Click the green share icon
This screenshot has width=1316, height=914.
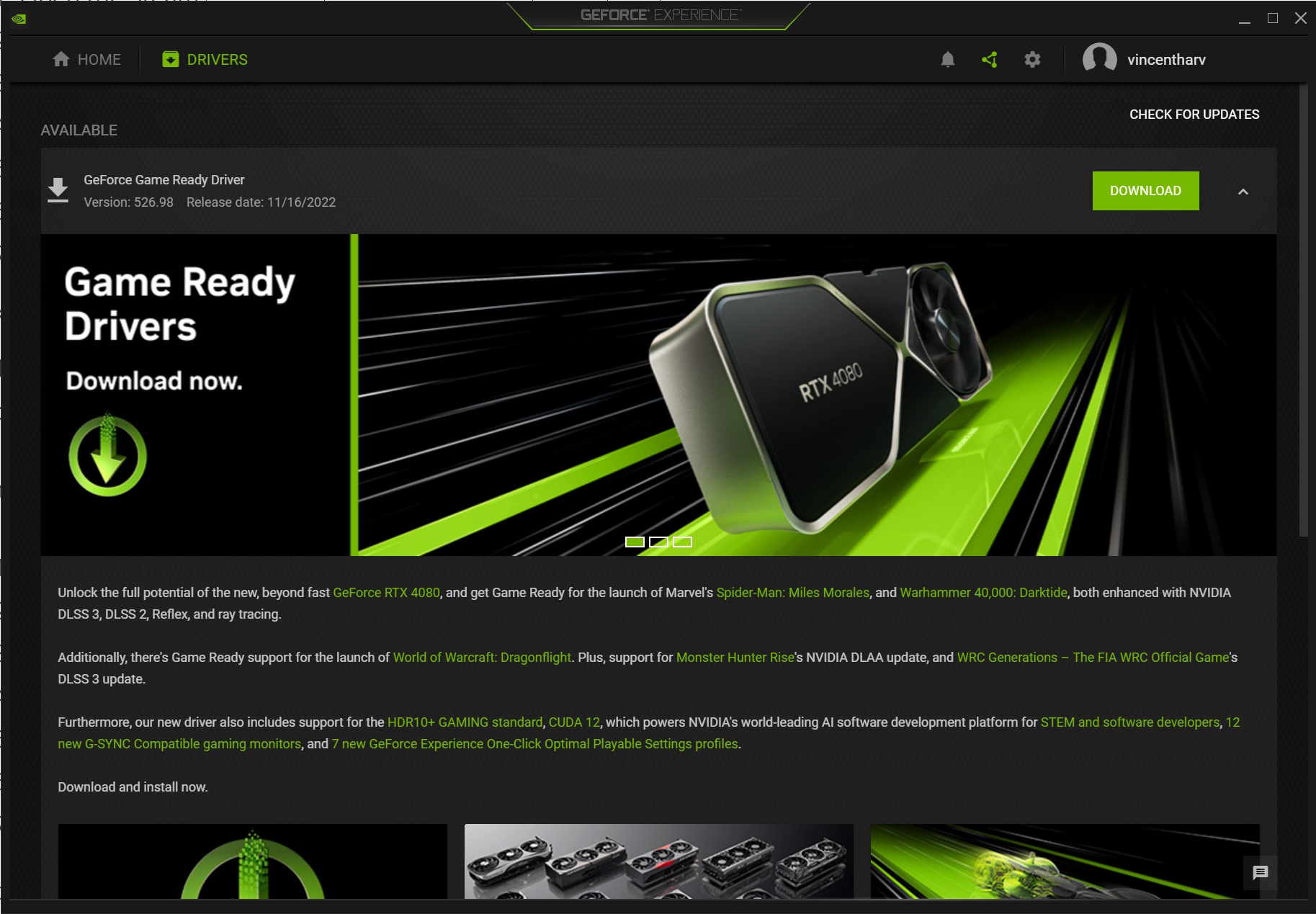pos(990,60)
